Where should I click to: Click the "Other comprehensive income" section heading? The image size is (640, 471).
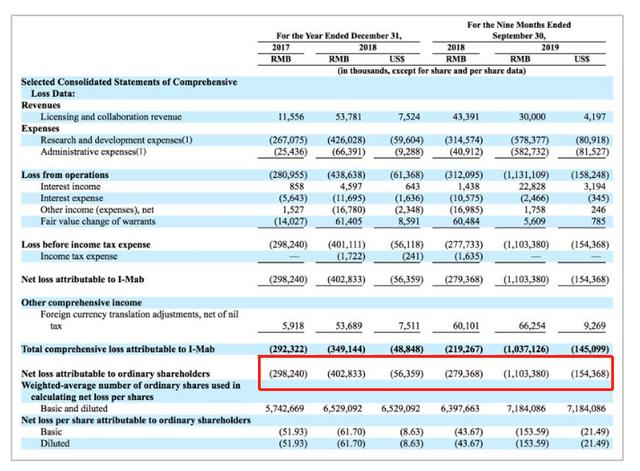(81, 302)
